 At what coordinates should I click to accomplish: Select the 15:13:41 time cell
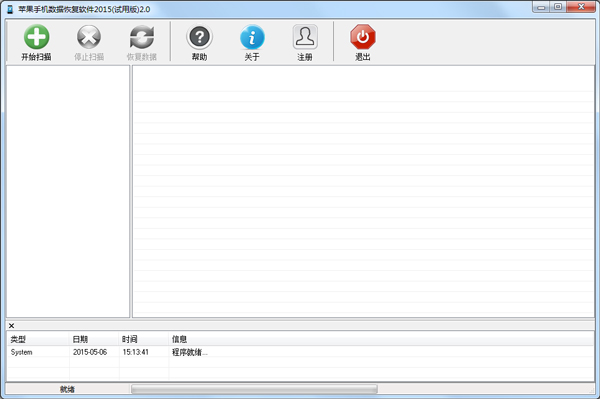(135, 352)
